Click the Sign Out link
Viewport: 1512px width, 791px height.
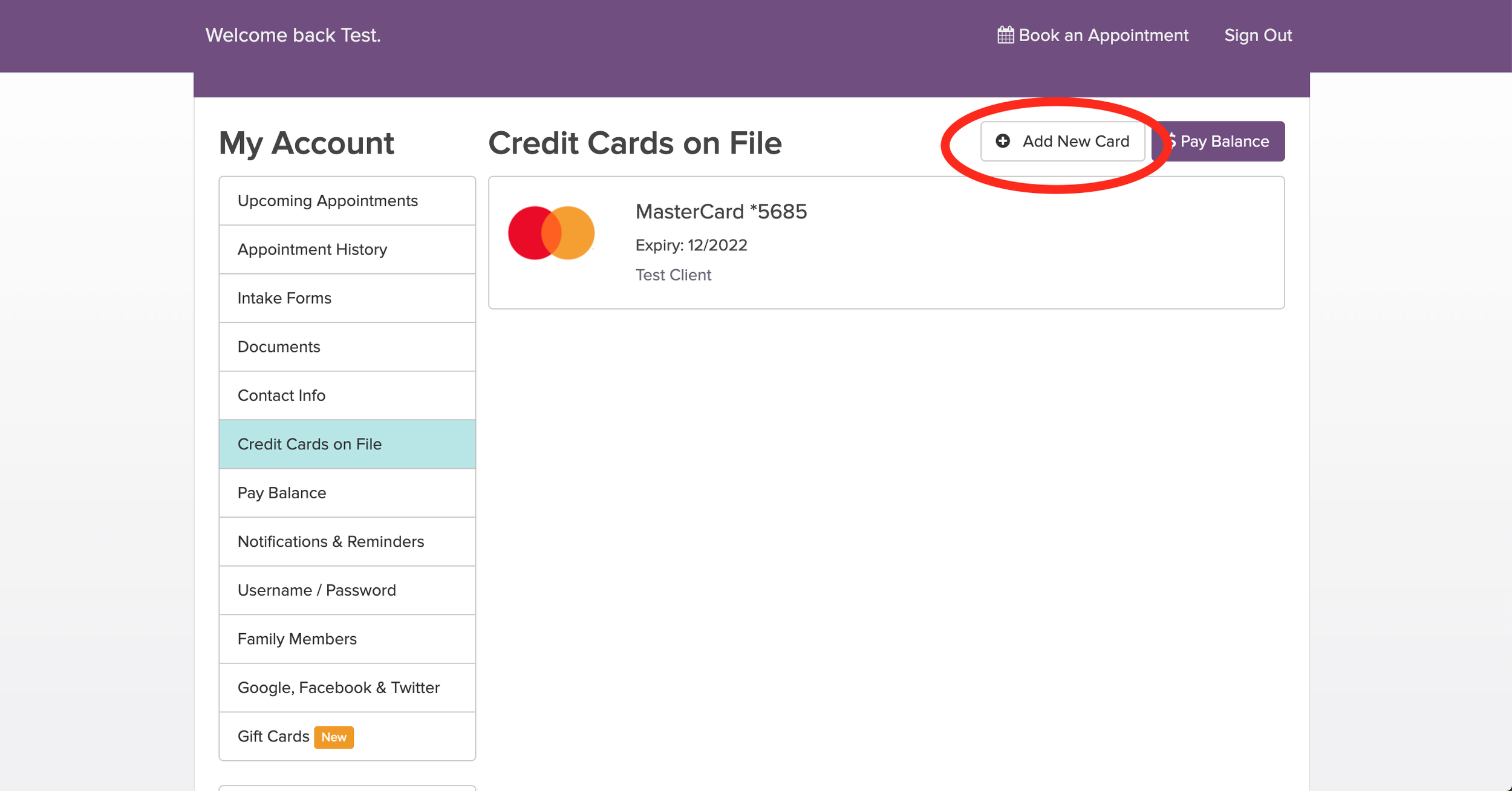pyautogui.click(x=1258, y=35)
